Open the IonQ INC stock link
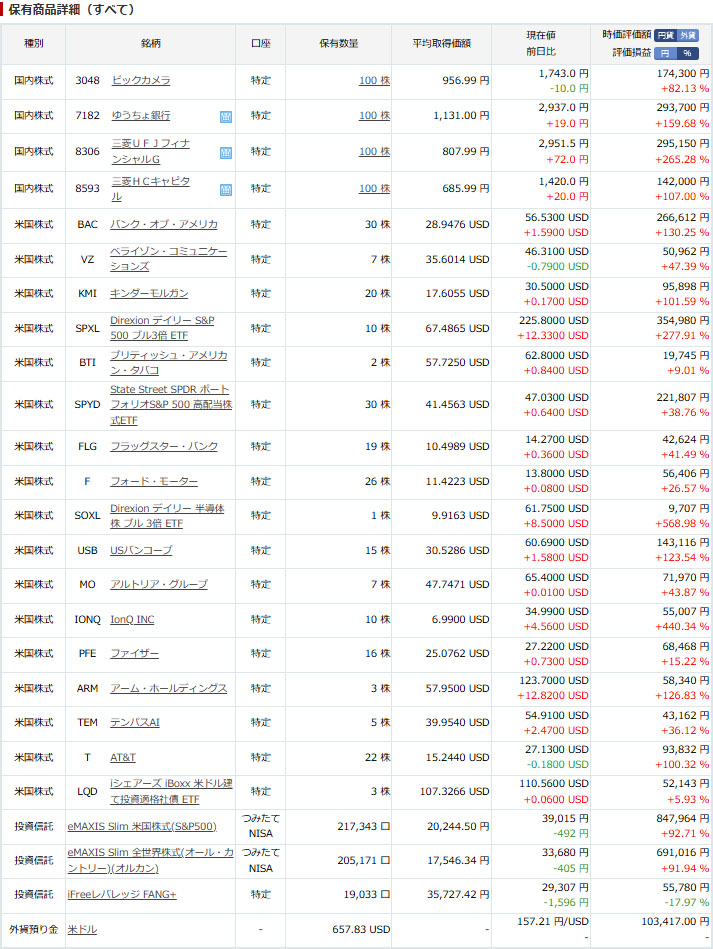 (x=132, y=620)
